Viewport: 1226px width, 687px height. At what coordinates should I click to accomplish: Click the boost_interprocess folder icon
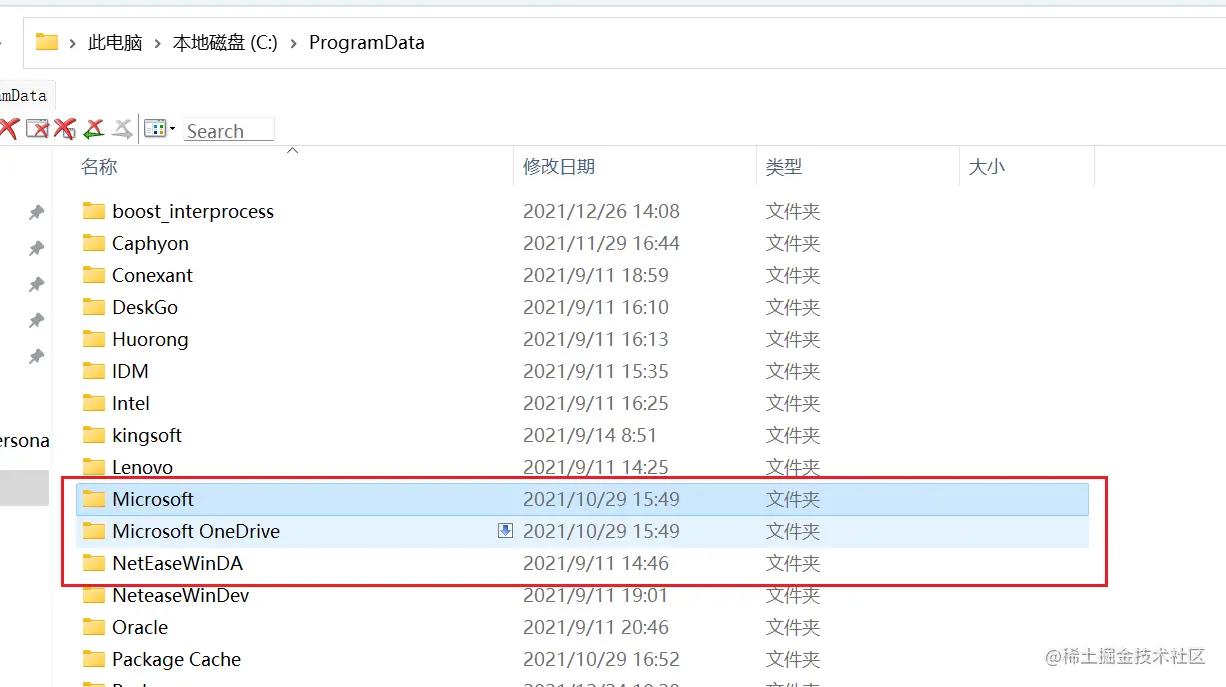click(x=94, y=211)
